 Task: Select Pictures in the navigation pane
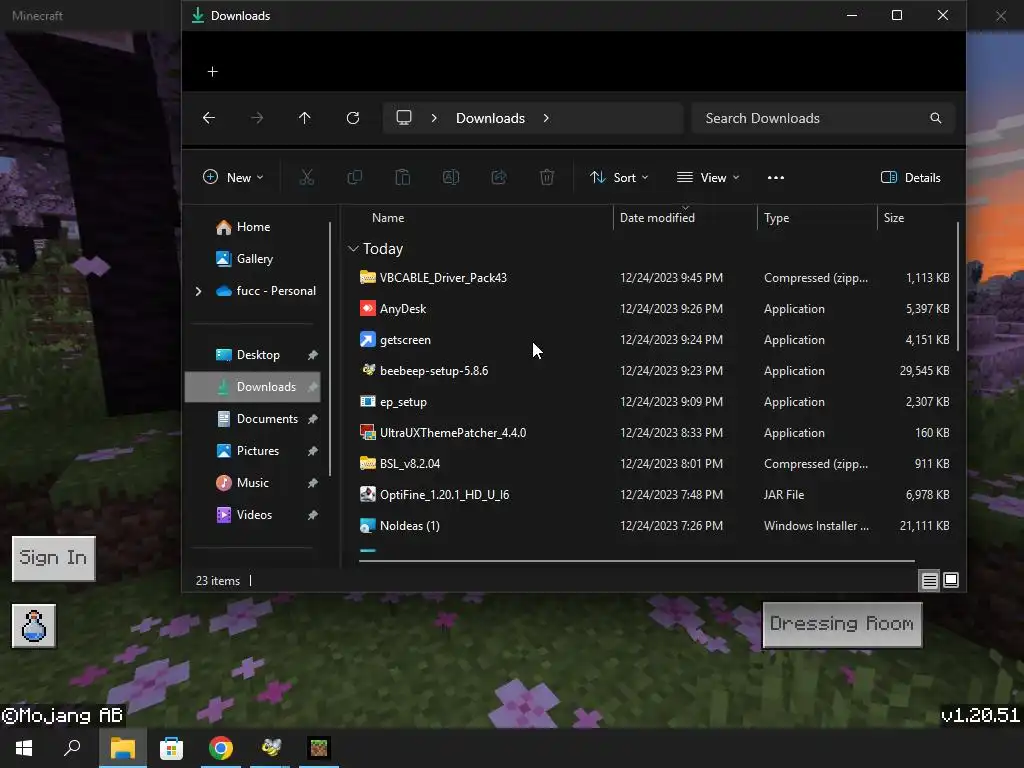tap(253, 451)
